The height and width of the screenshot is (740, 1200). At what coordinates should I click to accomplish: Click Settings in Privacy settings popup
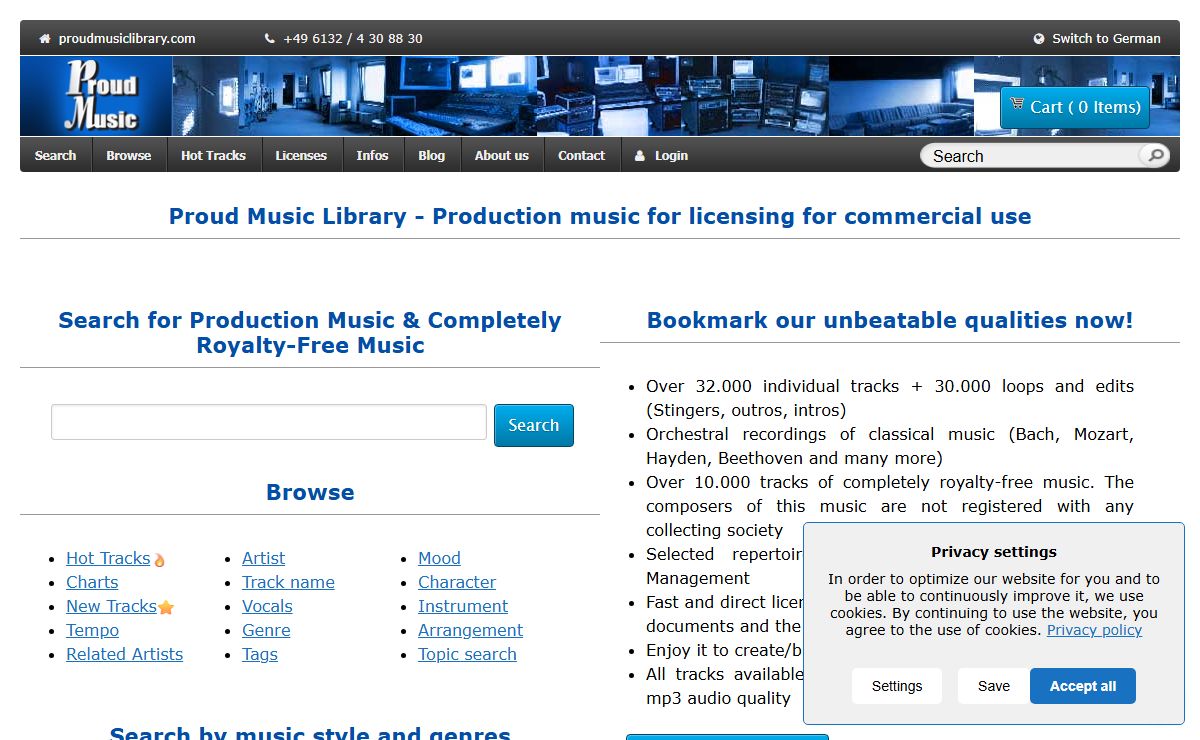pyautogui.click(x=897, y=686)
